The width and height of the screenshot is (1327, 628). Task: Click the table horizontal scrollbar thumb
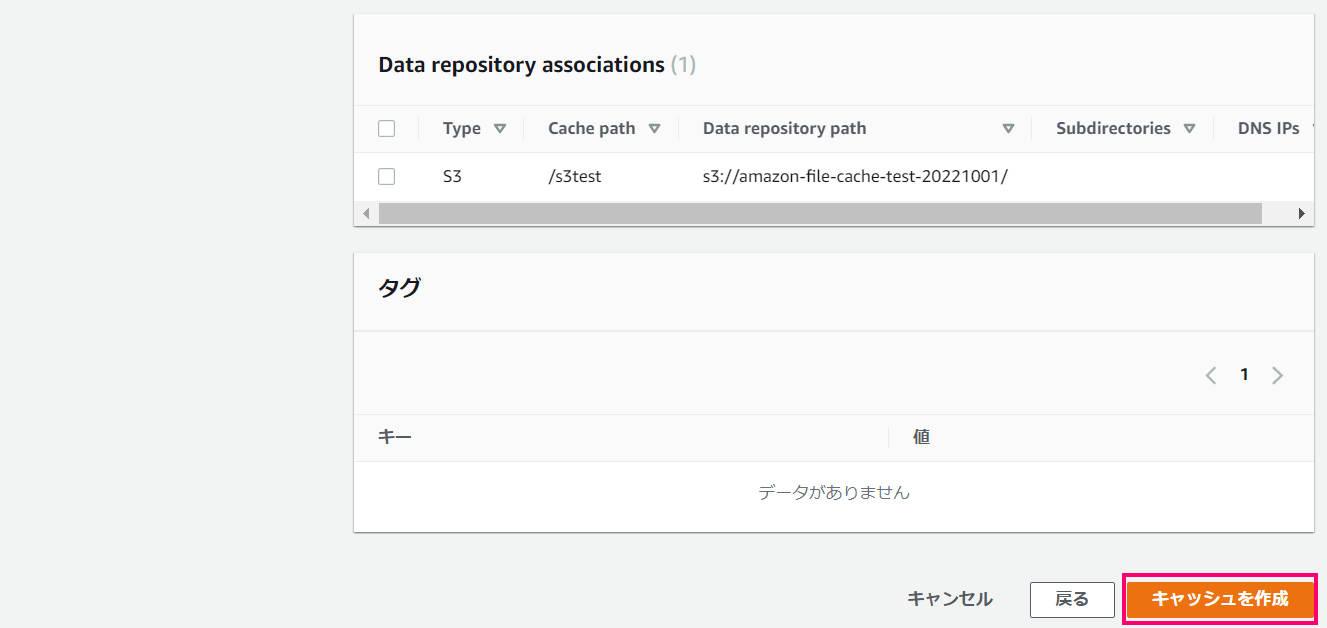click(820, 213)
